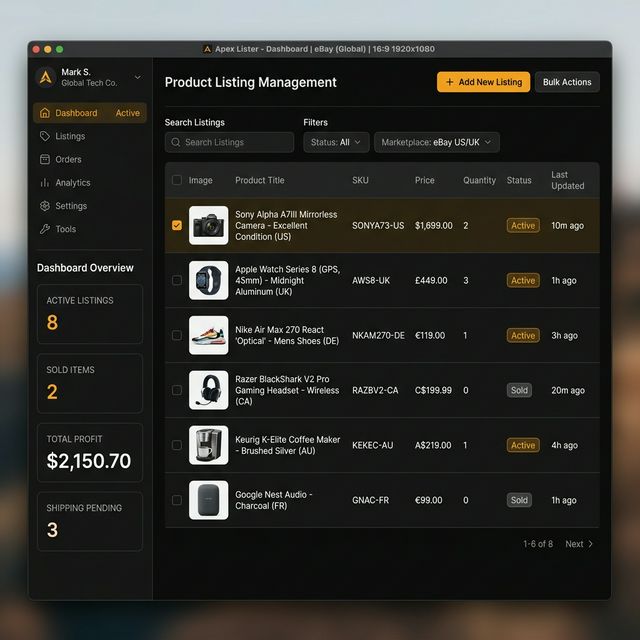
Task: Check the Keurig K-Elite row checkbox
Action: coord(177,445)
